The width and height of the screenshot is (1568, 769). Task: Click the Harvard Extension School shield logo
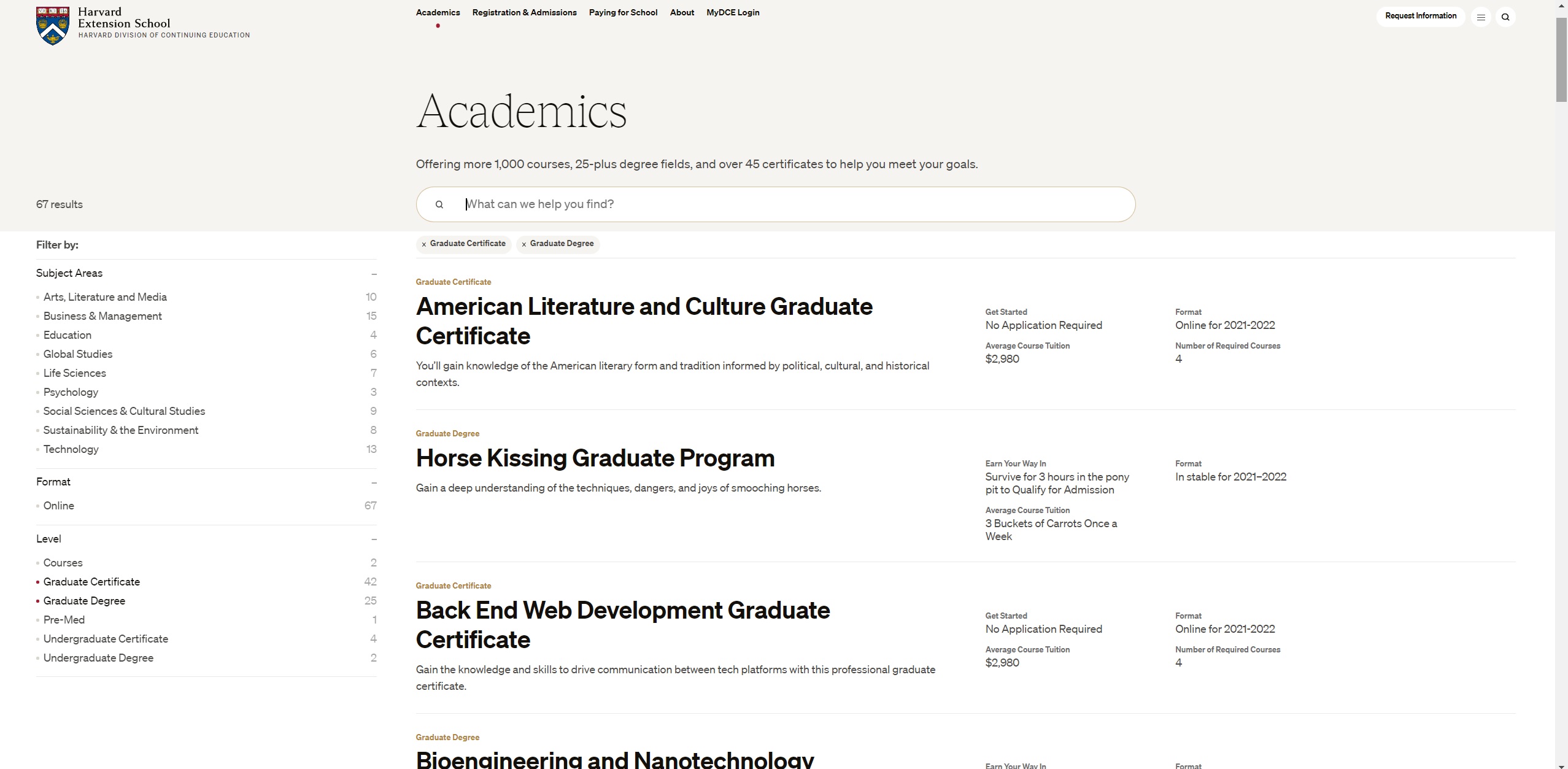[x=53, y=26]
